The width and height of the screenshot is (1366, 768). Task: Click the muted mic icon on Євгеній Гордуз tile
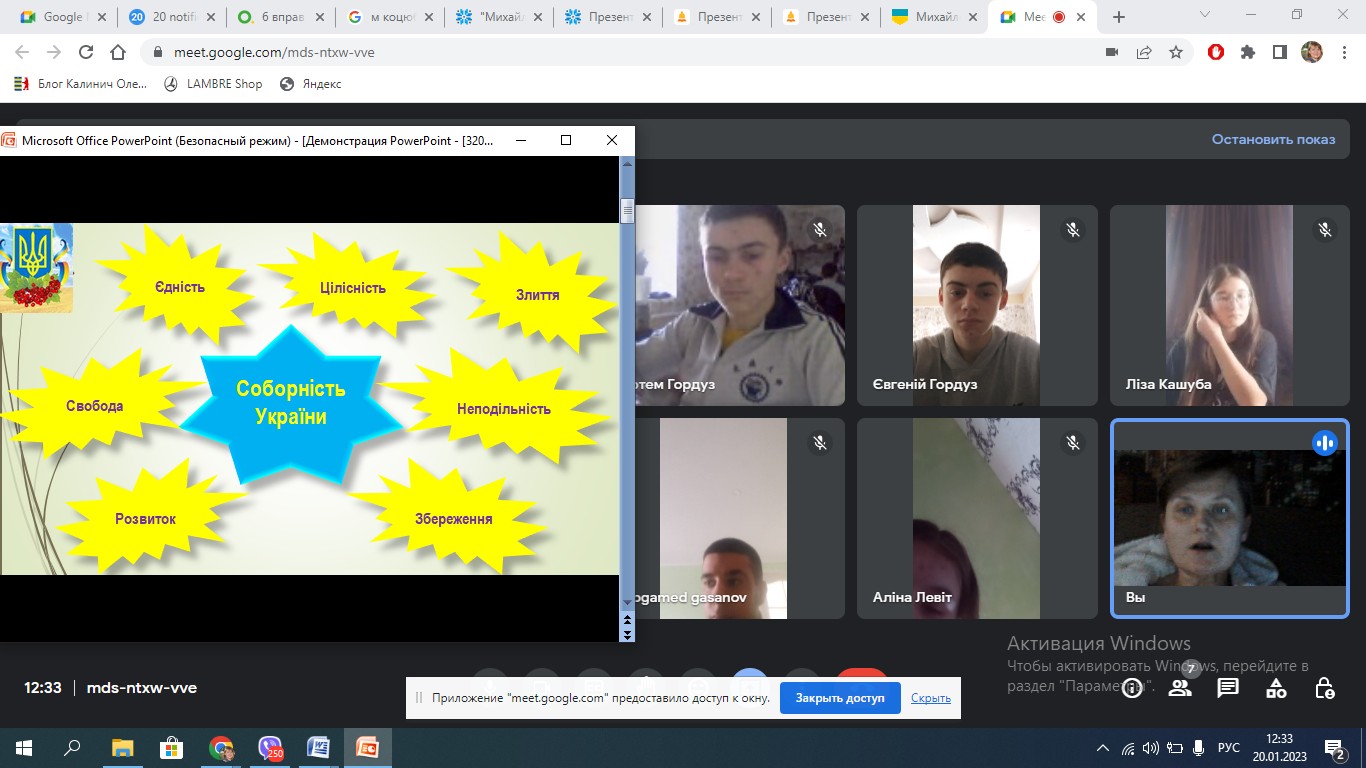tap(1073, 230)
